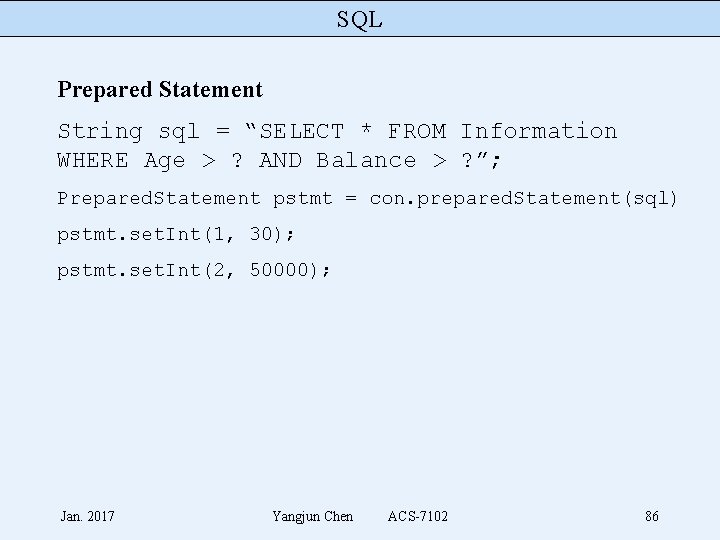This screenshot has height=540, width=720.
Task: Click the WHERE keyword
Action: tap(93, 160)
